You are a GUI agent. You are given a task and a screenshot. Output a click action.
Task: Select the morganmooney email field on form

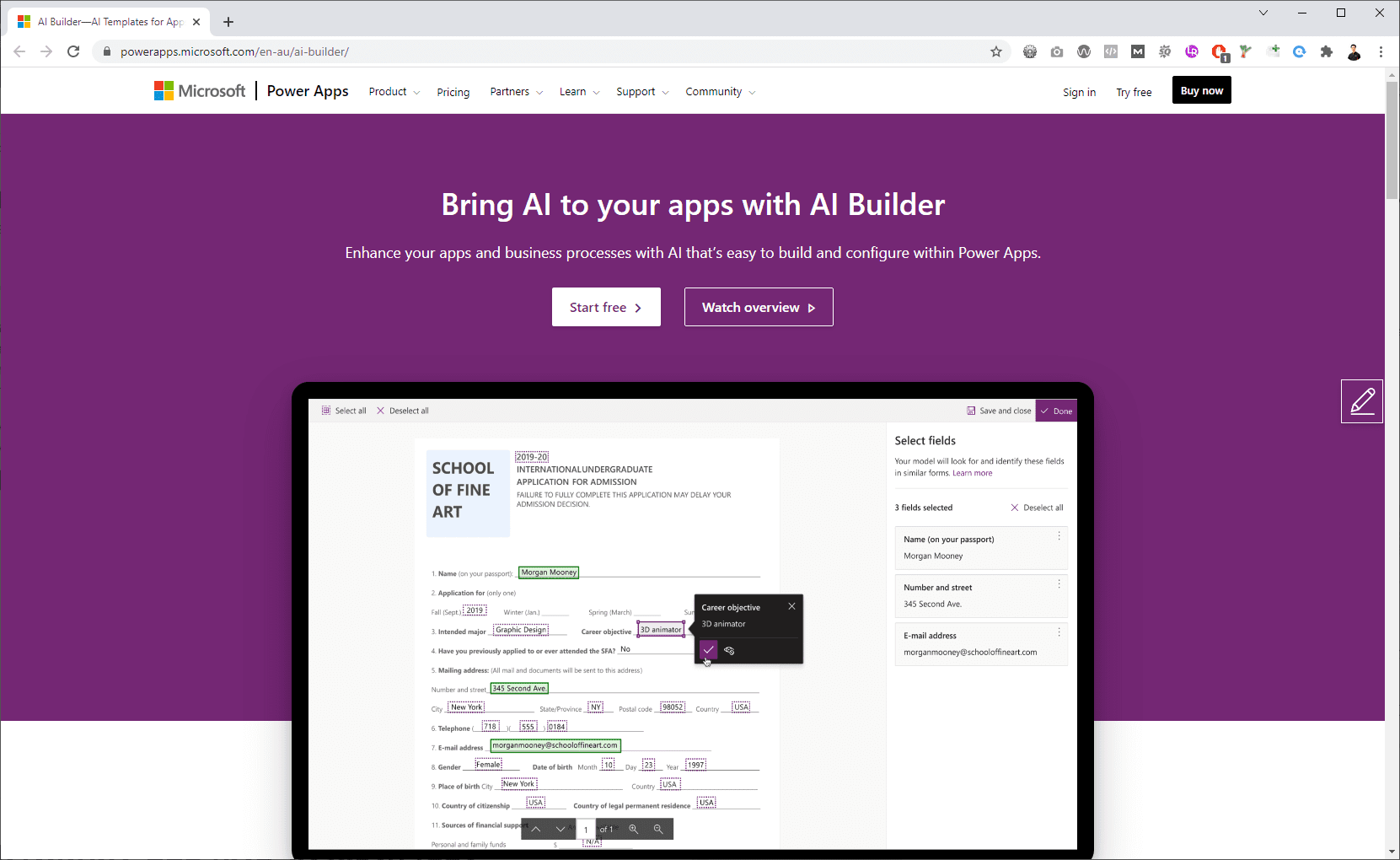555,745
